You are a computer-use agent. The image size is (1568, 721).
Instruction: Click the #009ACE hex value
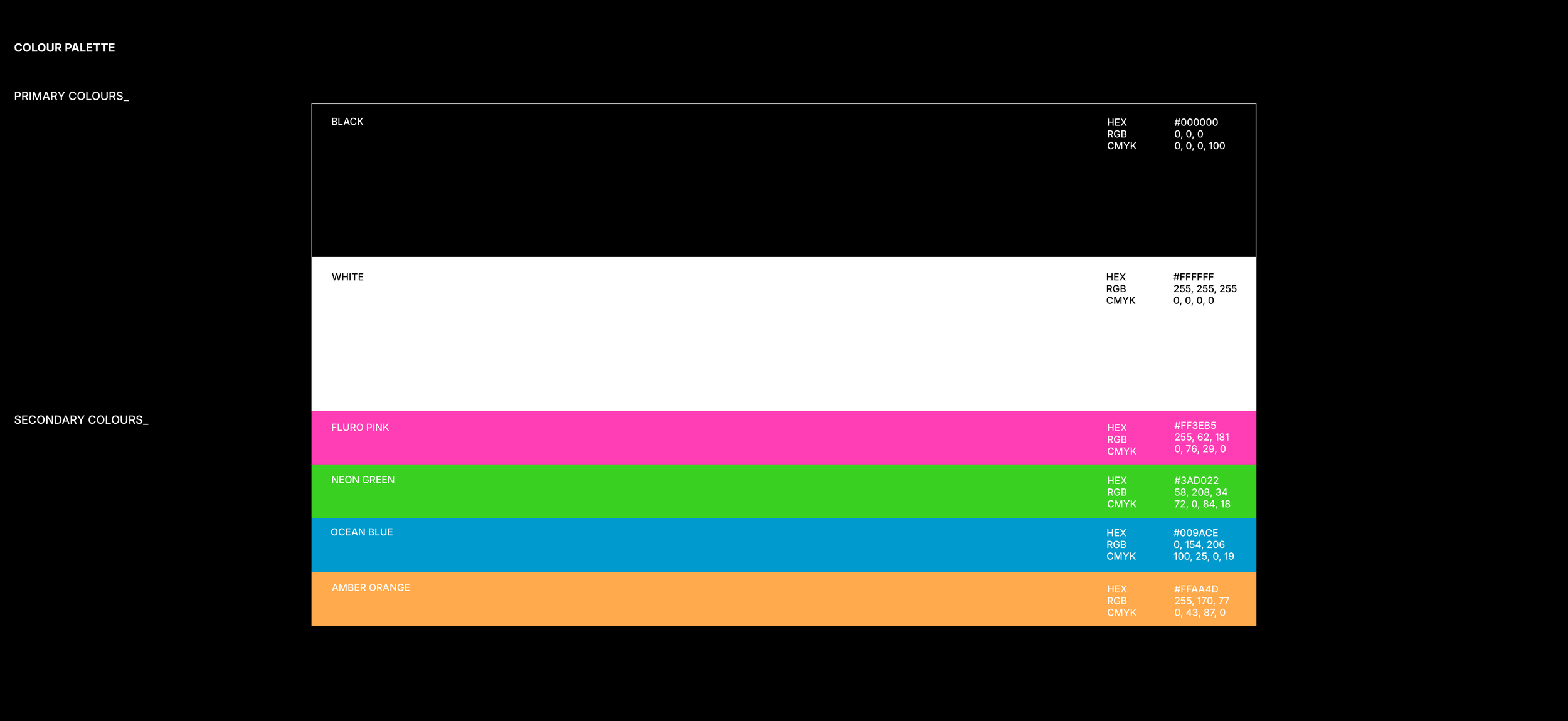(x=1195, y=533)
